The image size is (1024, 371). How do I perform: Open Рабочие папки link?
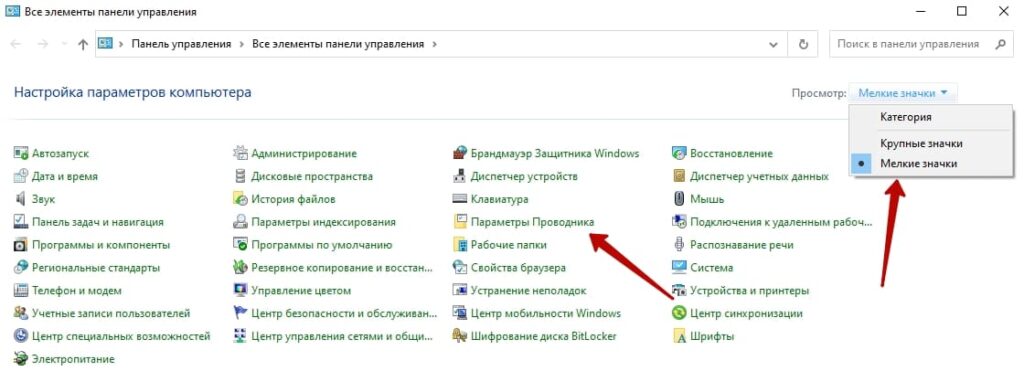click(508, 245)
